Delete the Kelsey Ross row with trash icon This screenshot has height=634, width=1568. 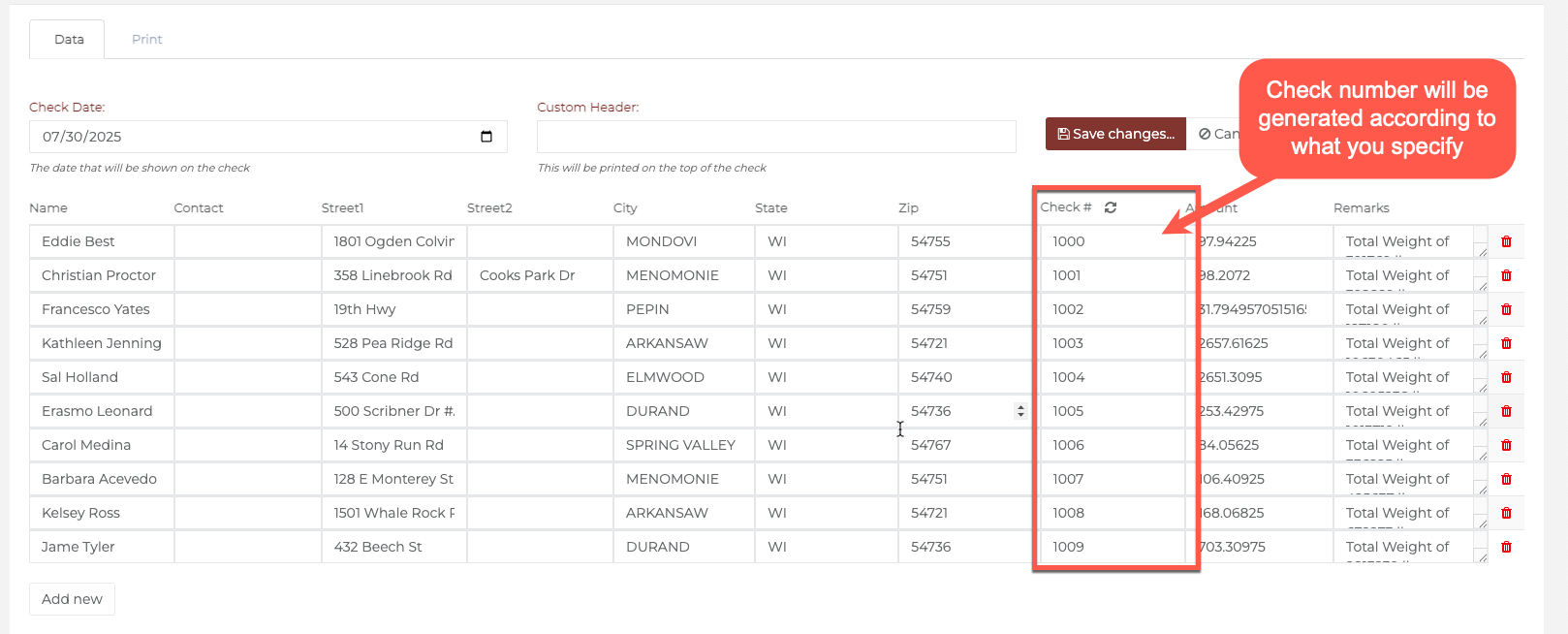coord(1506,513)
